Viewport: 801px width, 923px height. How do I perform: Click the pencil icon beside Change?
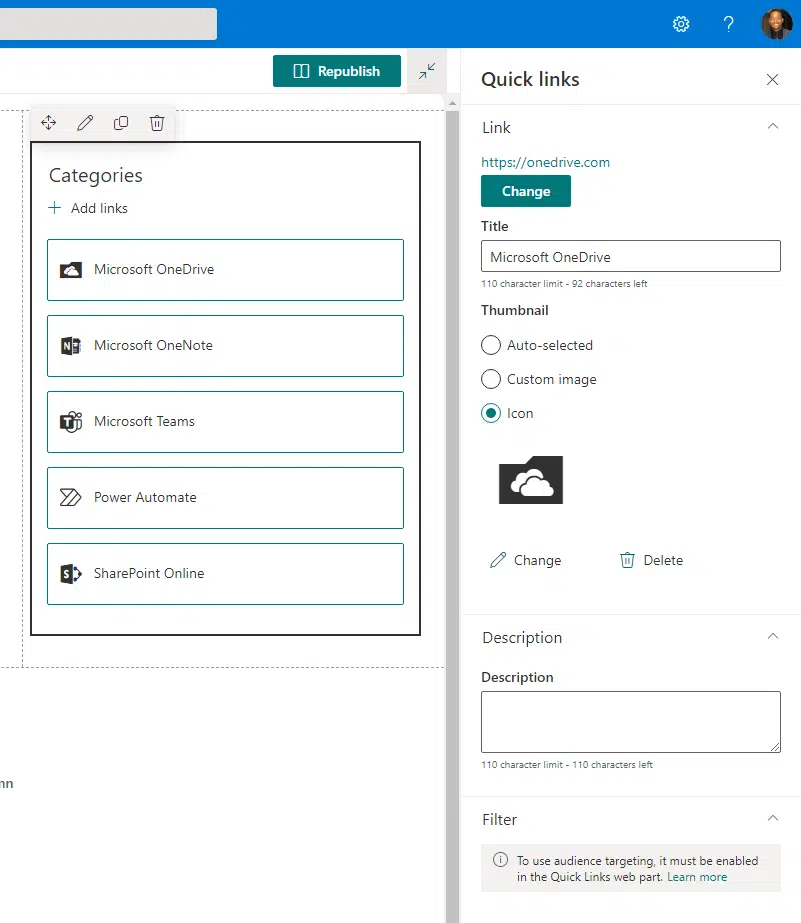pyautogui.click(x=498, y=560)
